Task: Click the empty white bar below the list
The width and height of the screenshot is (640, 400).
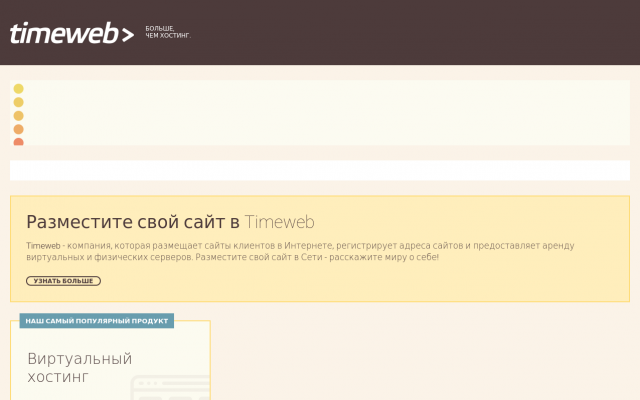Action: click(320, 170)
